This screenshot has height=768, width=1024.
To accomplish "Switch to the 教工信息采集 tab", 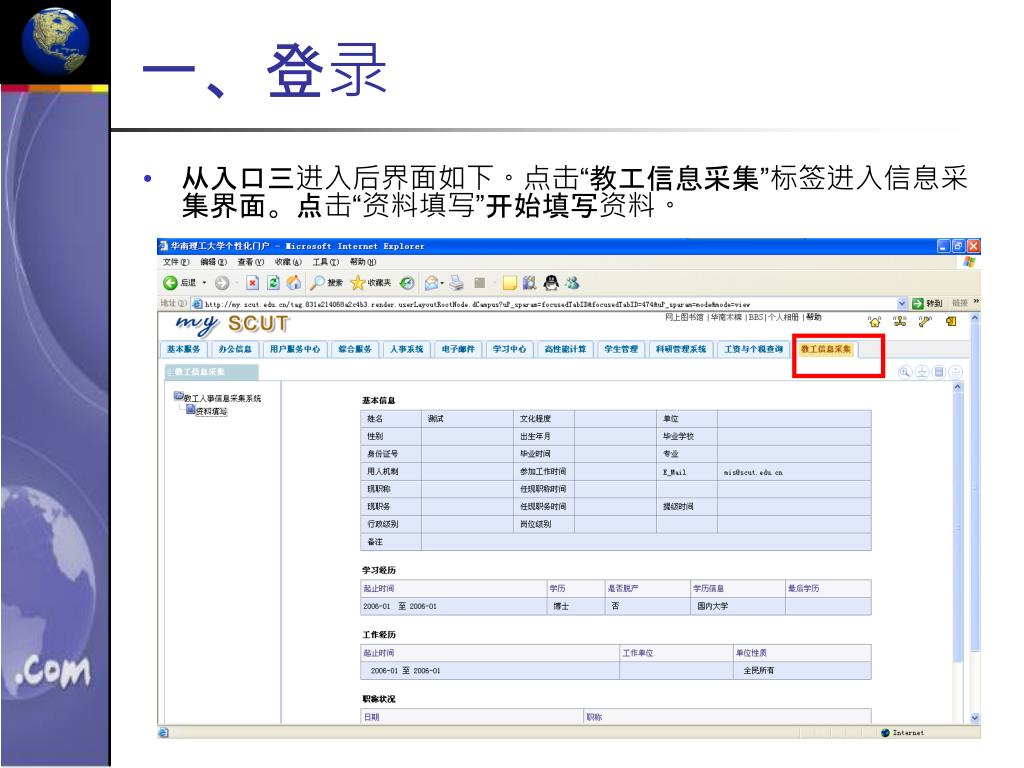I will click(x=825, y=349).
